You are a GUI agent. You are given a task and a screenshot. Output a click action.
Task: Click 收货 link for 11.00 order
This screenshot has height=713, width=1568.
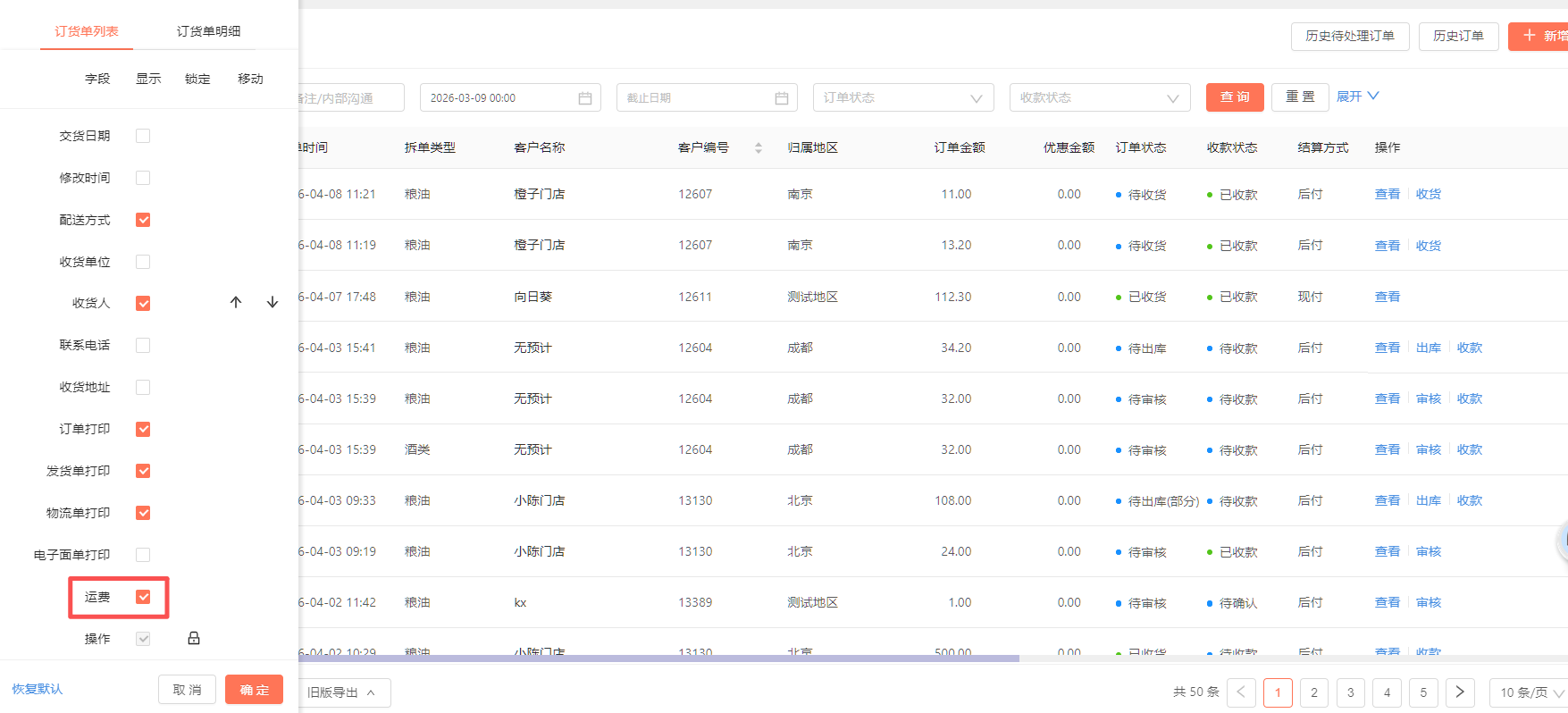1429,194
